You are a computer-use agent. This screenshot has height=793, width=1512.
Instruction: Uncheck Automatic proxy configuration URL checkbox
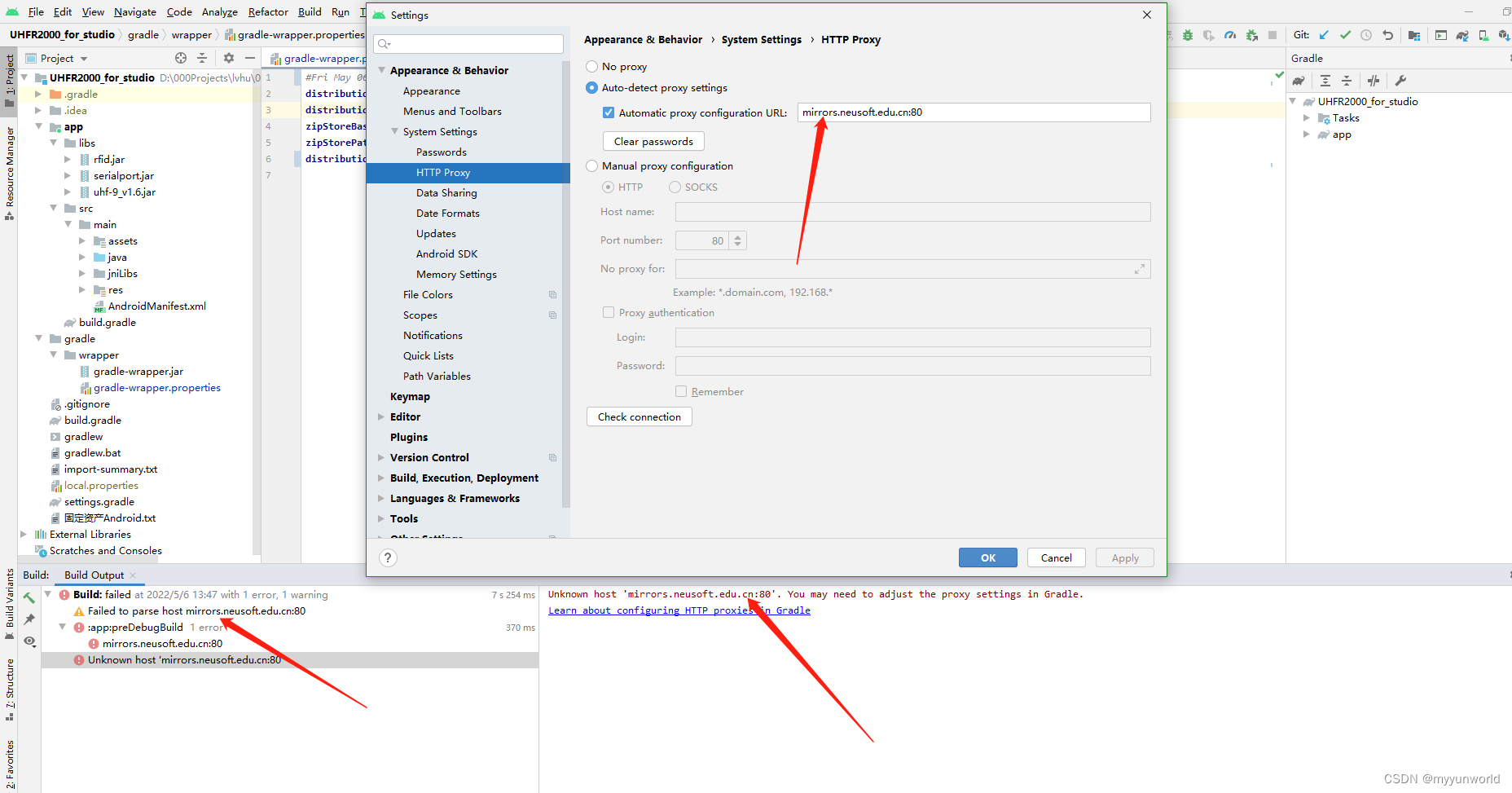[609, 113]
